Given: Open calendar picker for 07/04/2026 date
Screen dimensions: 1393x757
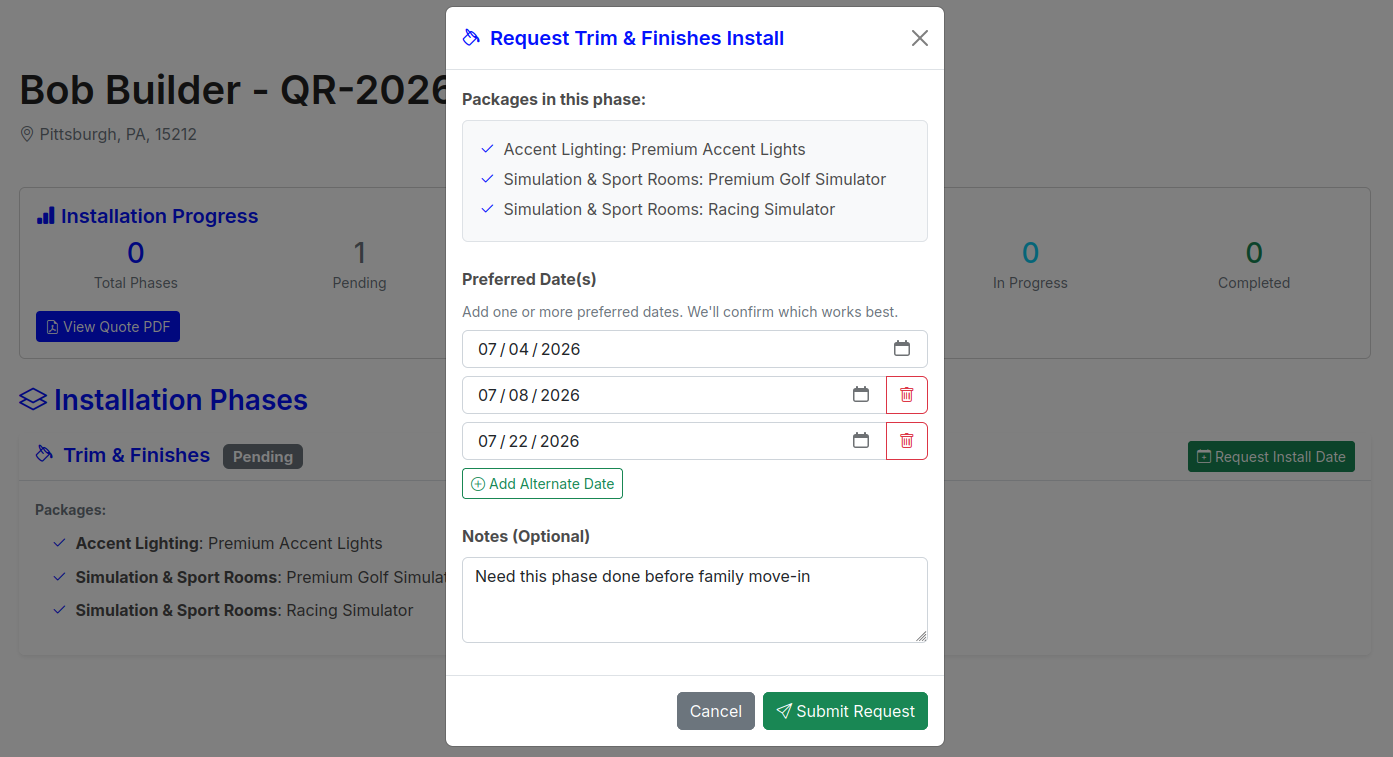Looking at the screenshot, I should (901, 349).
